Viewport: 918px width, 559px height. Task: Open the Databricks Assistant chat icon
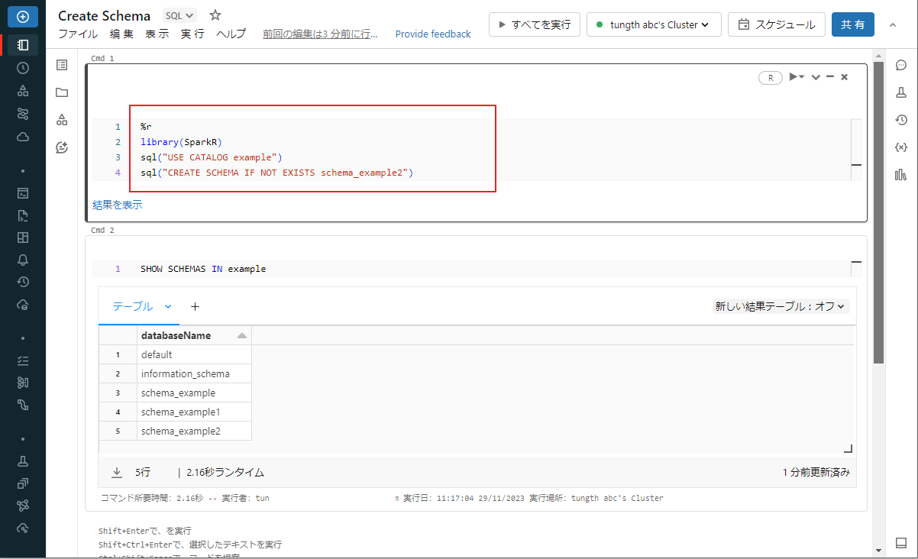62,148
